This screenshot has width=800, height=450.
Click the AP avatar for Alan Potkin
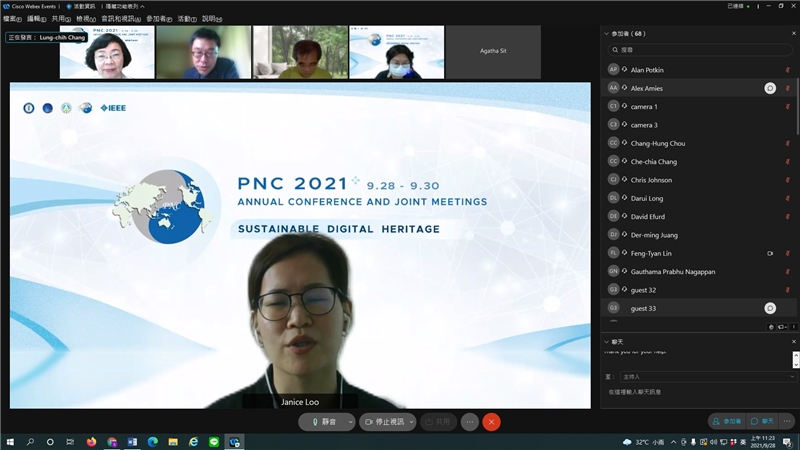613,69
